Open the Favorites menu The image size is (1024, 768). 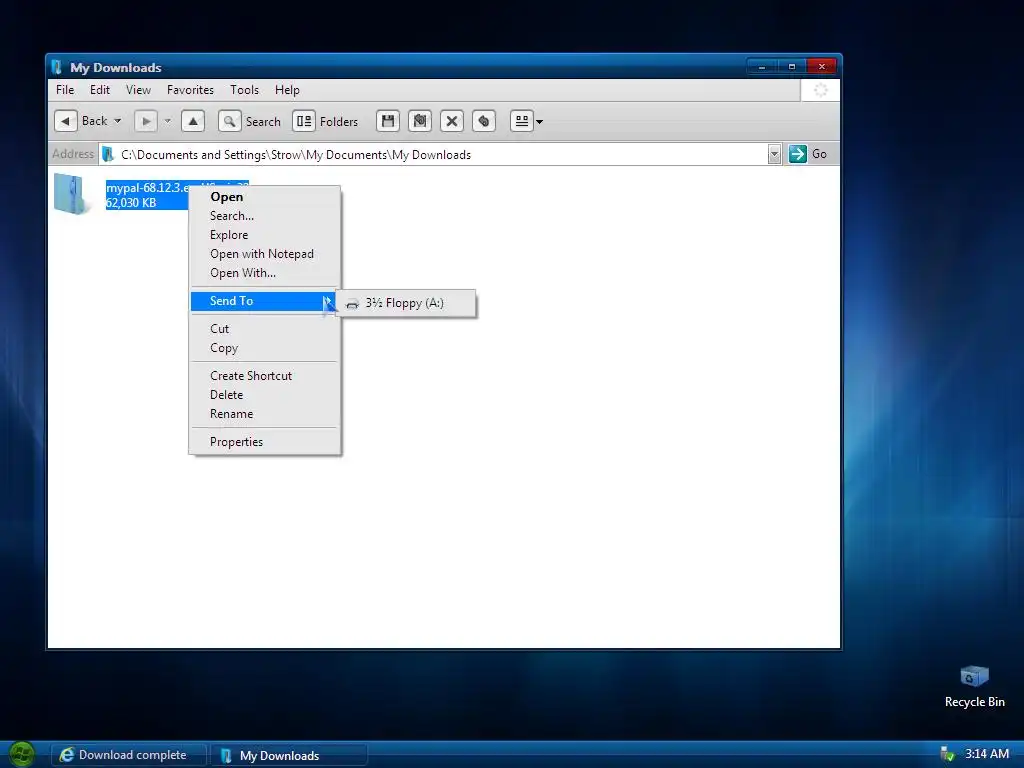[x=190, y=90]
